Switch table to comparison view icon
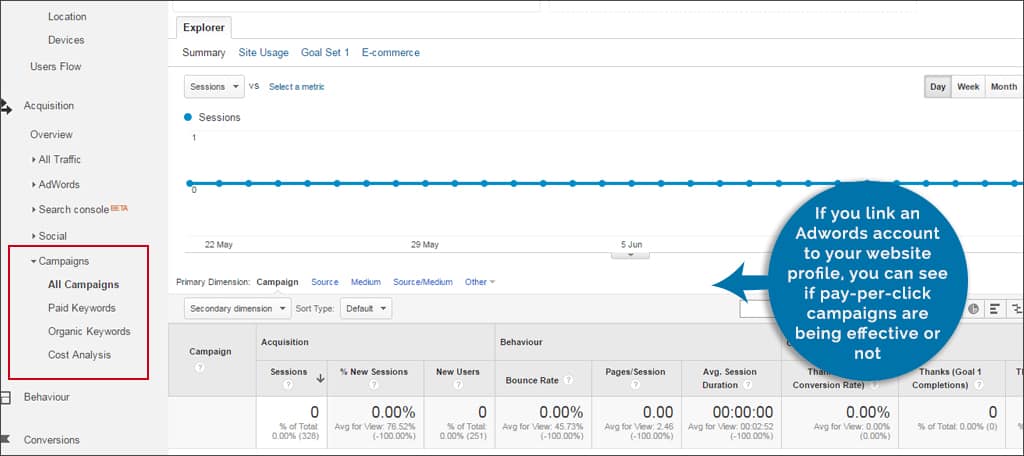The height and width of the screenshot is (456, 1024). (1016, 309)
